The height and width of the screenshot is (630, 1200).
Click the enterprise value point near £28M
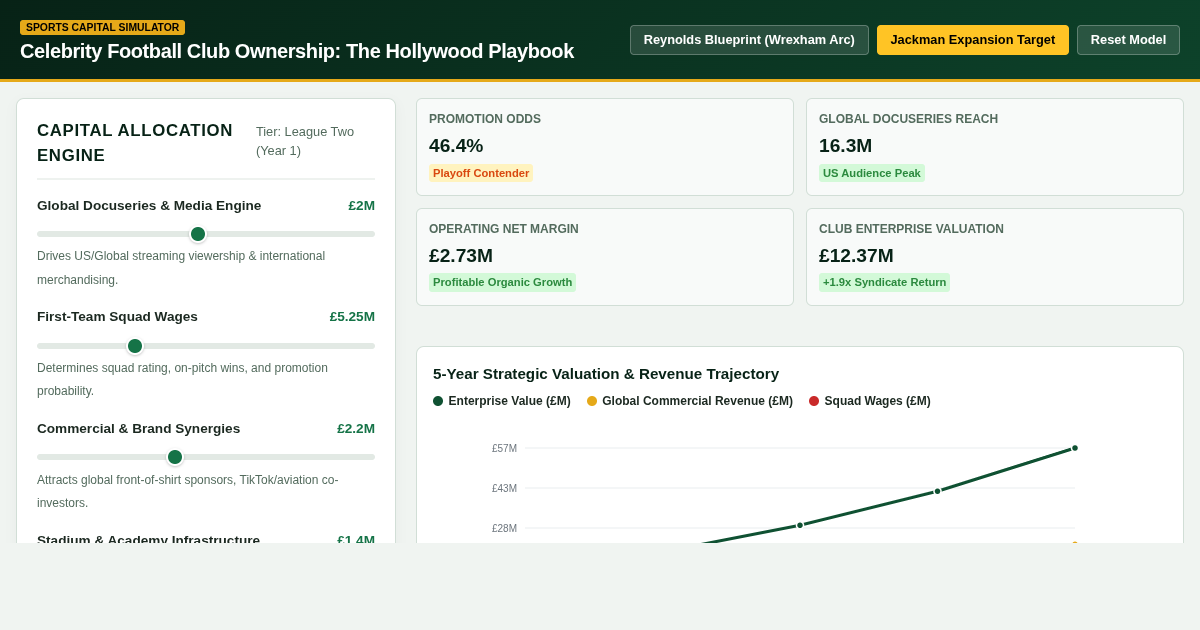800,525
